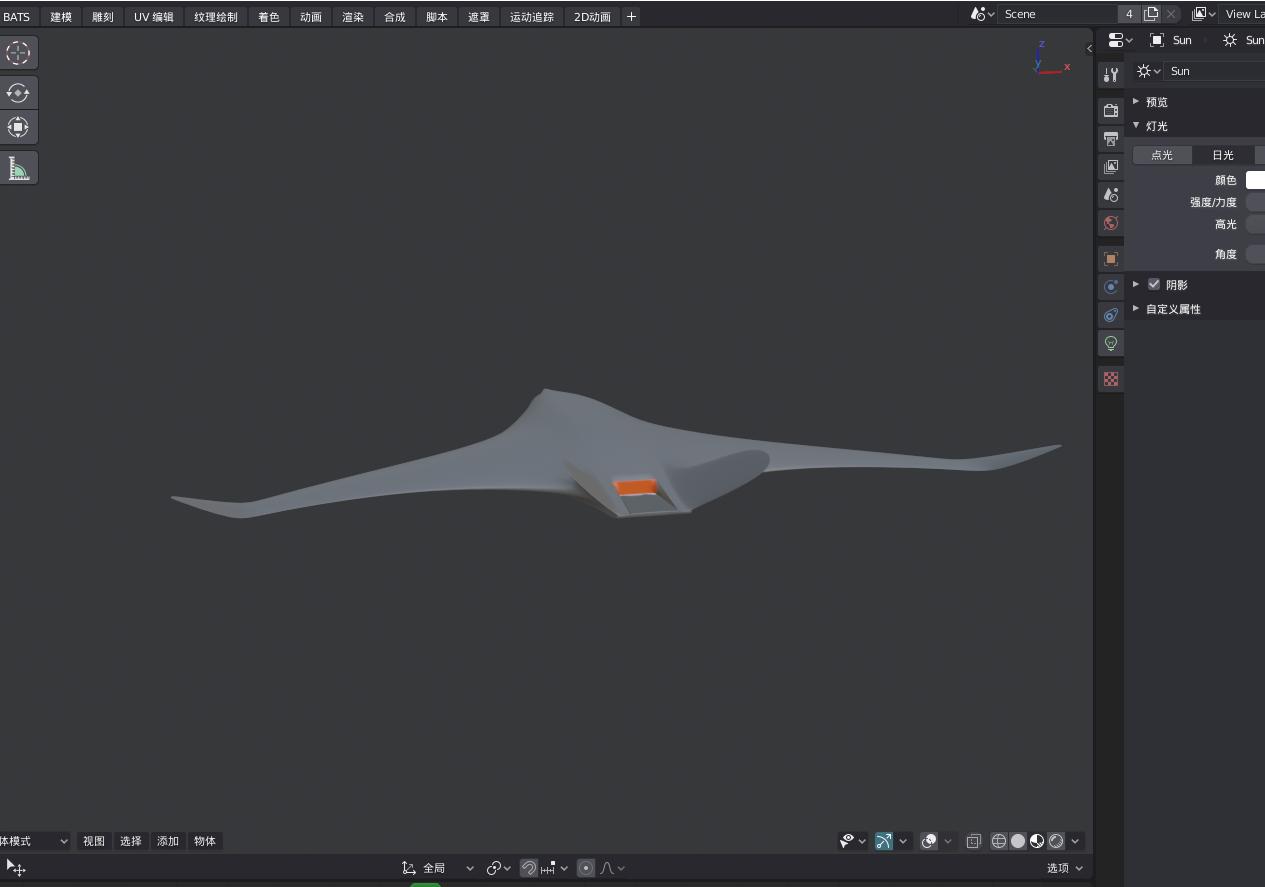Open World properties tab
1265x887 pixels.
[x=1110, y=222]
